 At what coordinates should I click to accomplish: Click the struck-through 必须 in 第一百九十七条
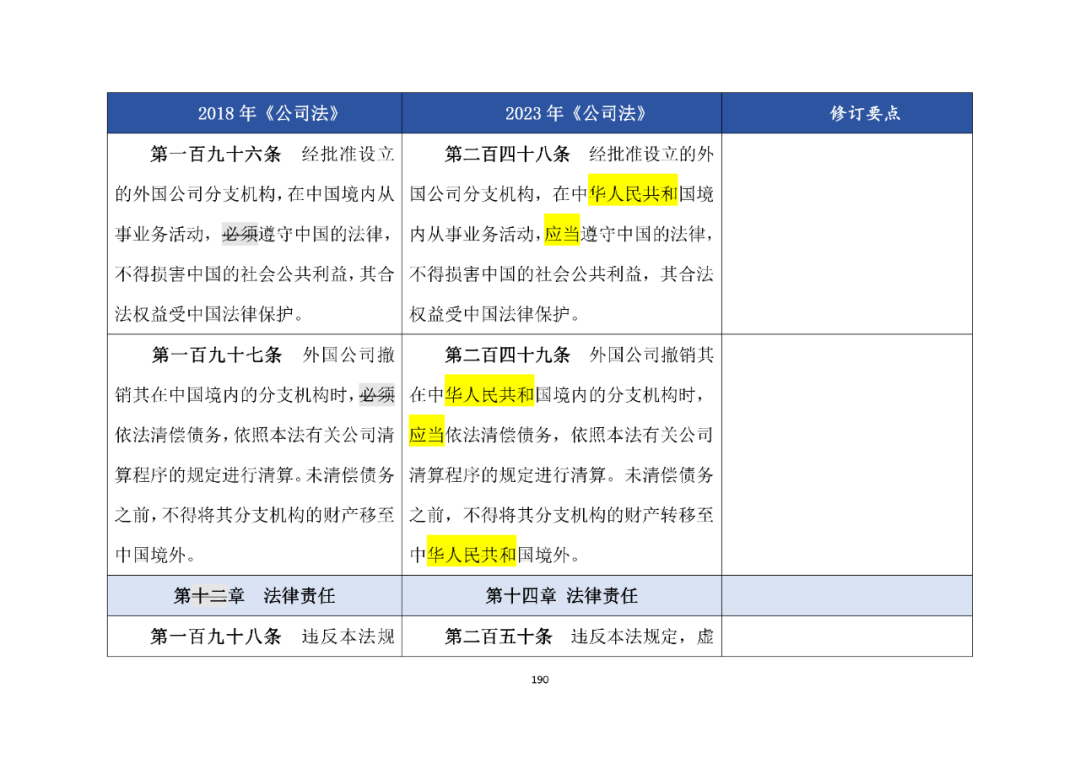pos(377,395)
